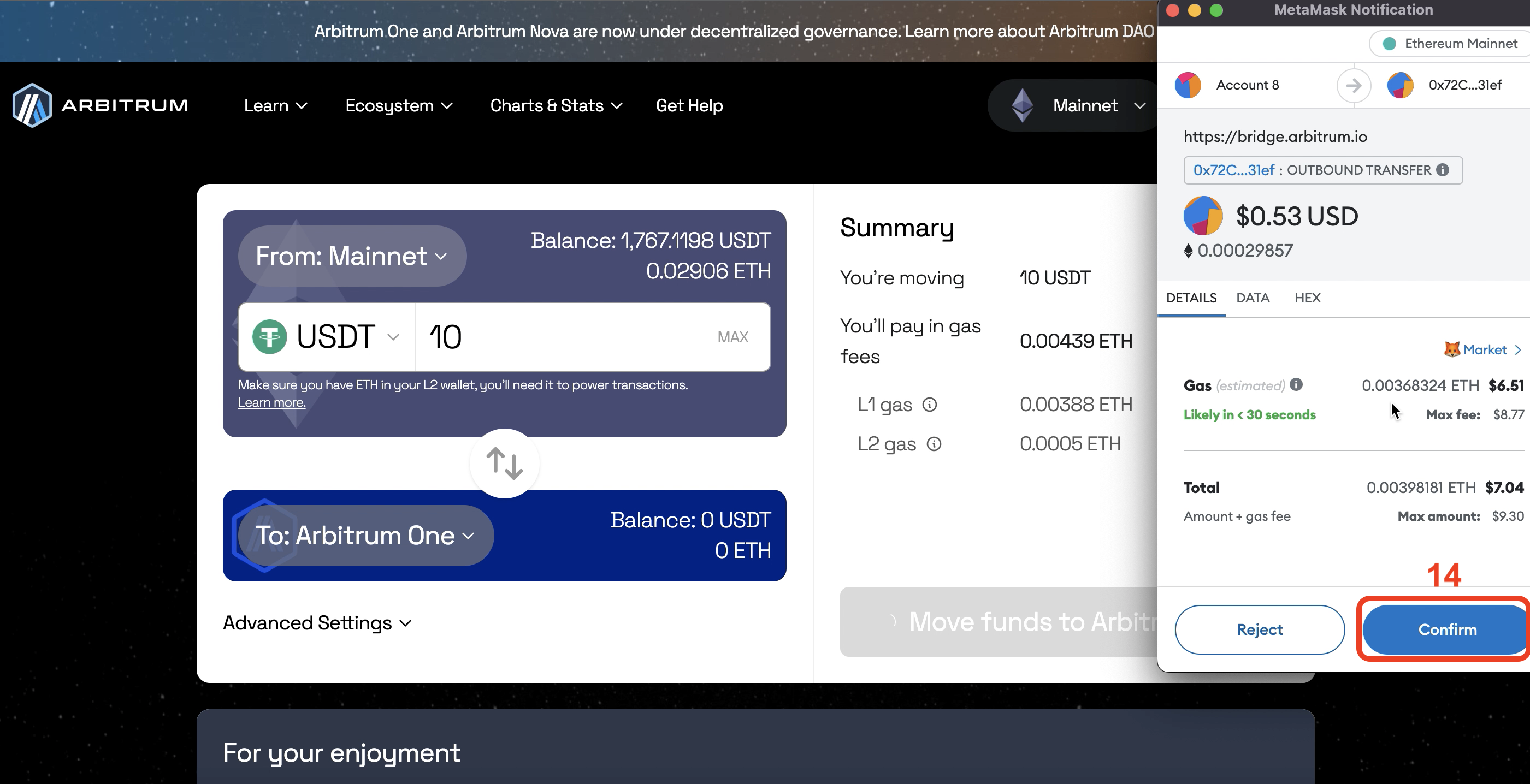Click the swap direction arrows icon
Viewport: 1530px width, 784px height.
coord(504,463)
